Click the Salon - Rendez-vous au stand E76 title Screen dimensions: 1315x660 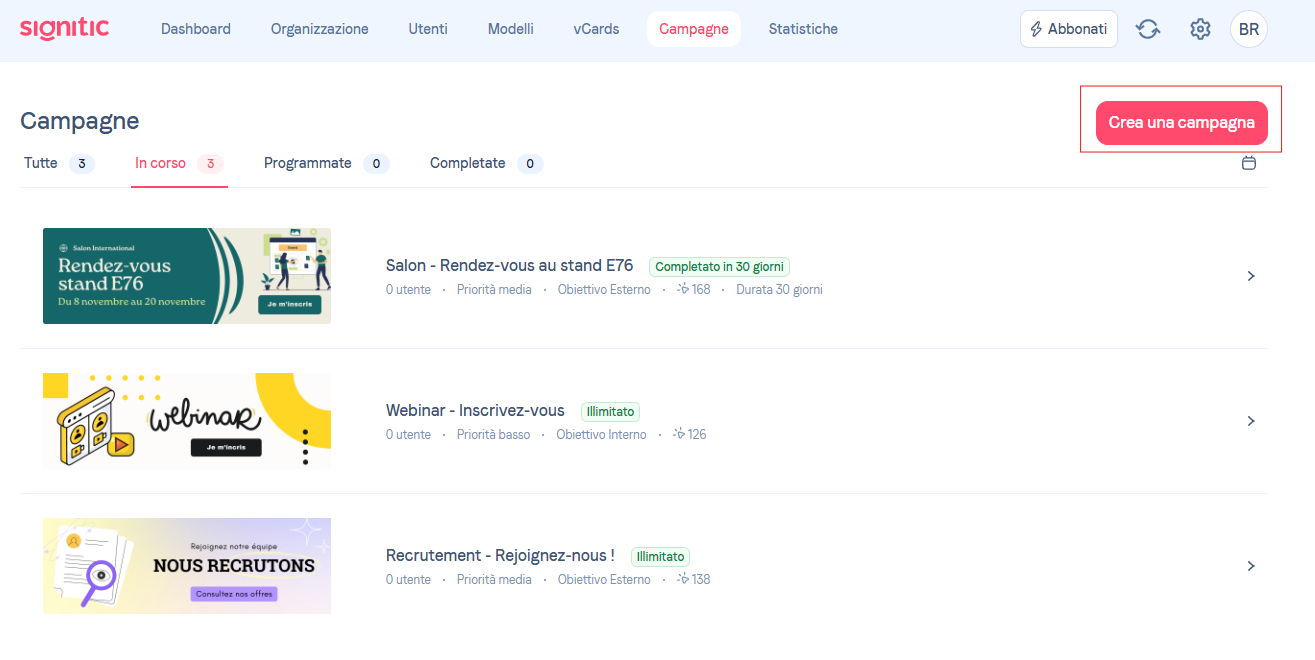509,266
